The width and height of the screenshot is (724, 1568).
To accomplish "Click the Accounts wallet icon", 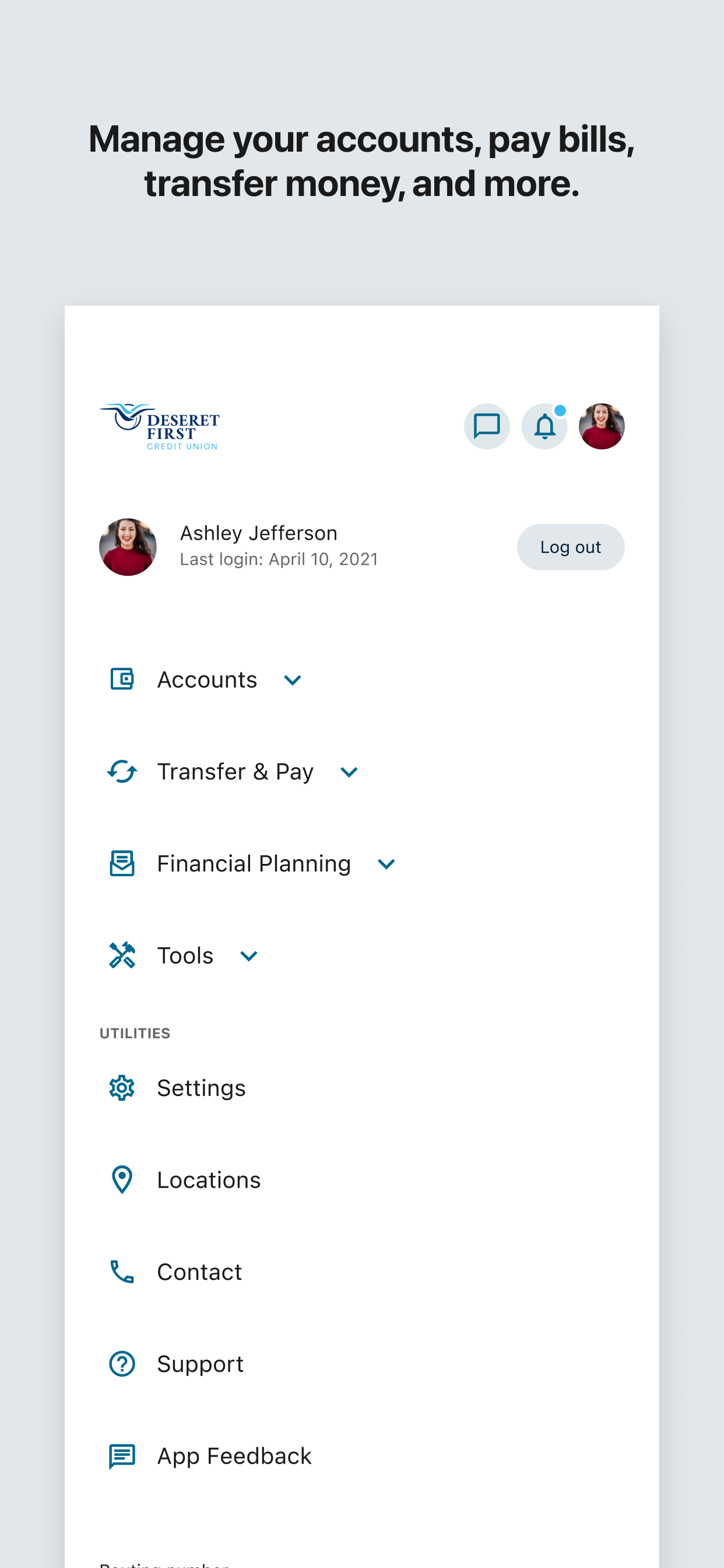I will (122, 680).
